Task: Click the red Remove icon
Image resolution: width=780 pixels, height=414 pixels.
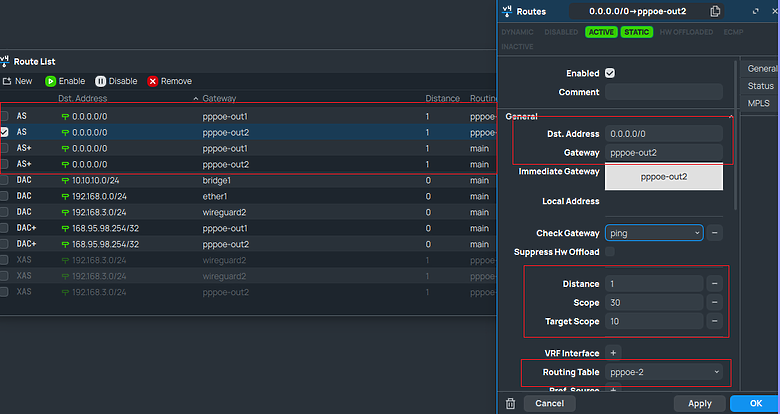Action: point(153,81)
